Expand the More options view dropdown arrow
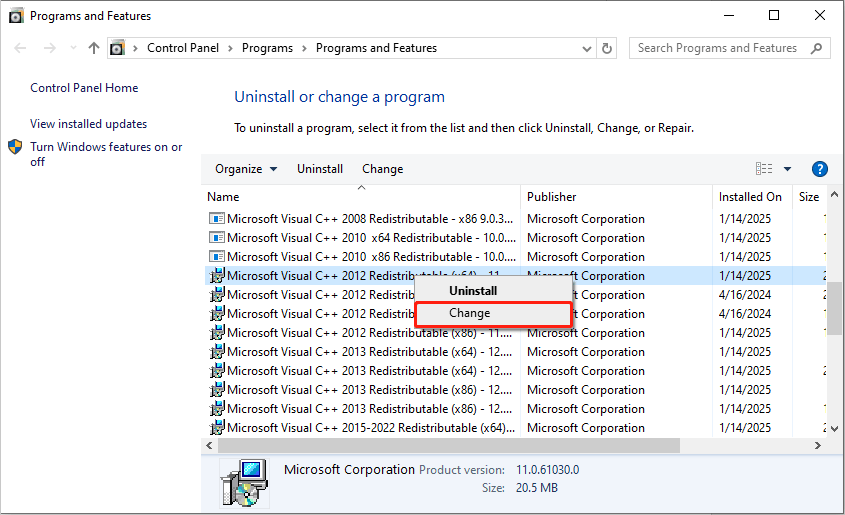The height and width of the screenshot is (515, 845). click(x=787, y=169)
